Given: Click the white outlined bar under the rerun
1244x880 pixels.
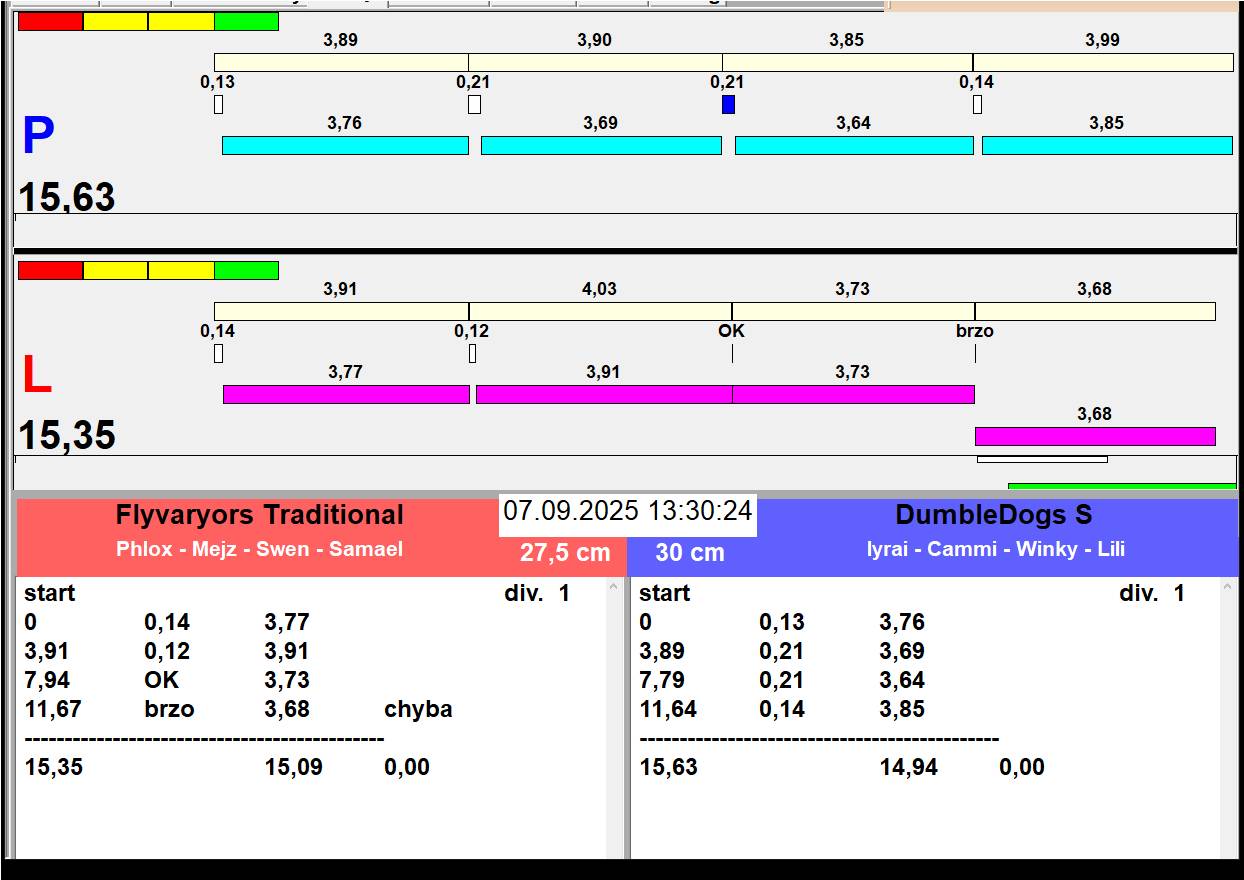Looking at the screenshot, I should point(1042,459).
